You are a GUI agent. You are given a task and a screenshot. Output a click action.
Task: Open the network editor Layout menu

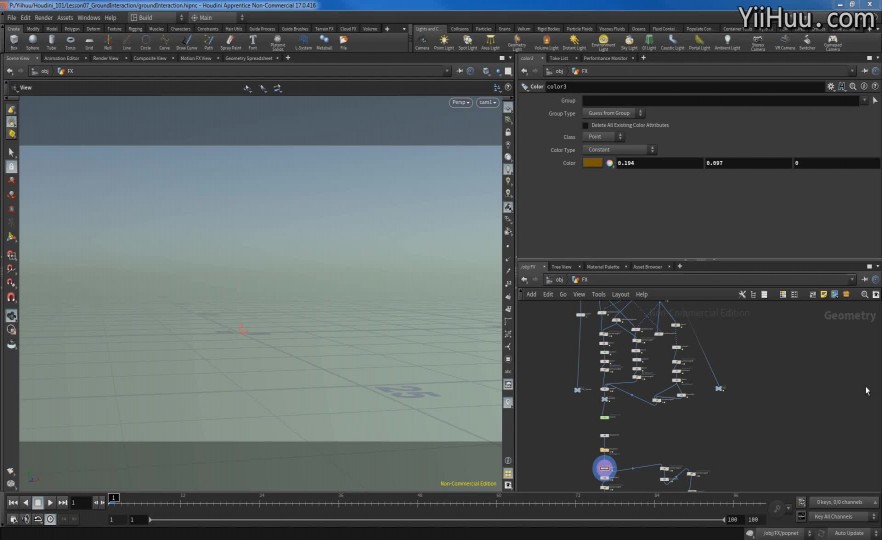620,294
